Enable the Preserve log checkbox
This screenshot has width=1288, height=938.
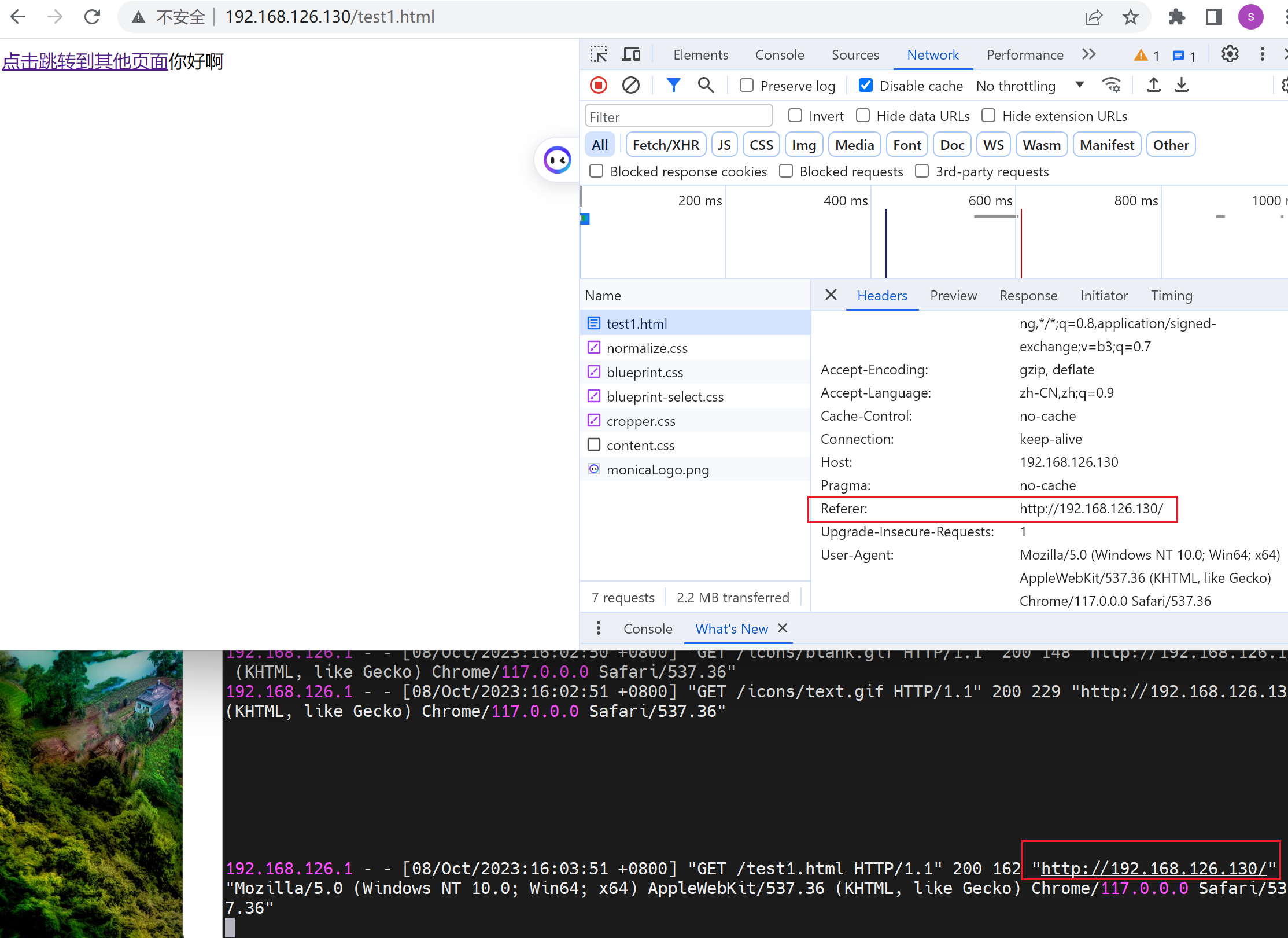click(x=747, y=86)
